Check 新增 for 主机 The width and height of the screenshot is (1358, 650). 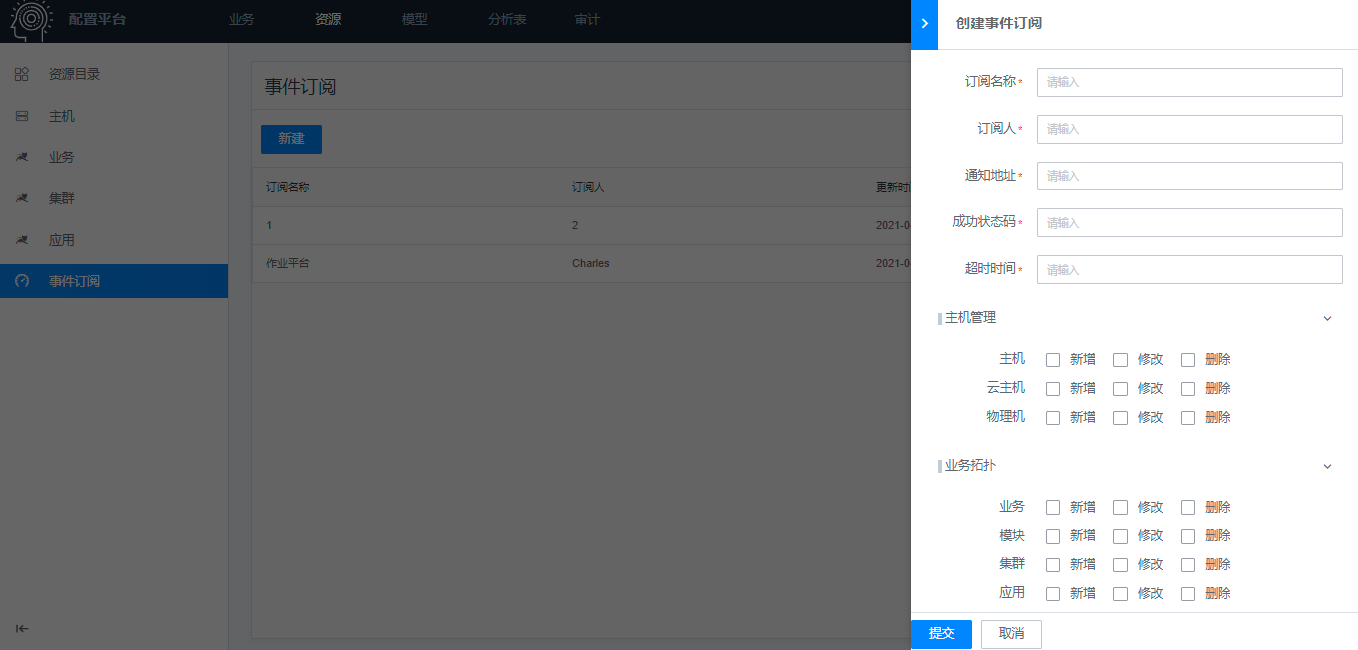click(1053, 360)
